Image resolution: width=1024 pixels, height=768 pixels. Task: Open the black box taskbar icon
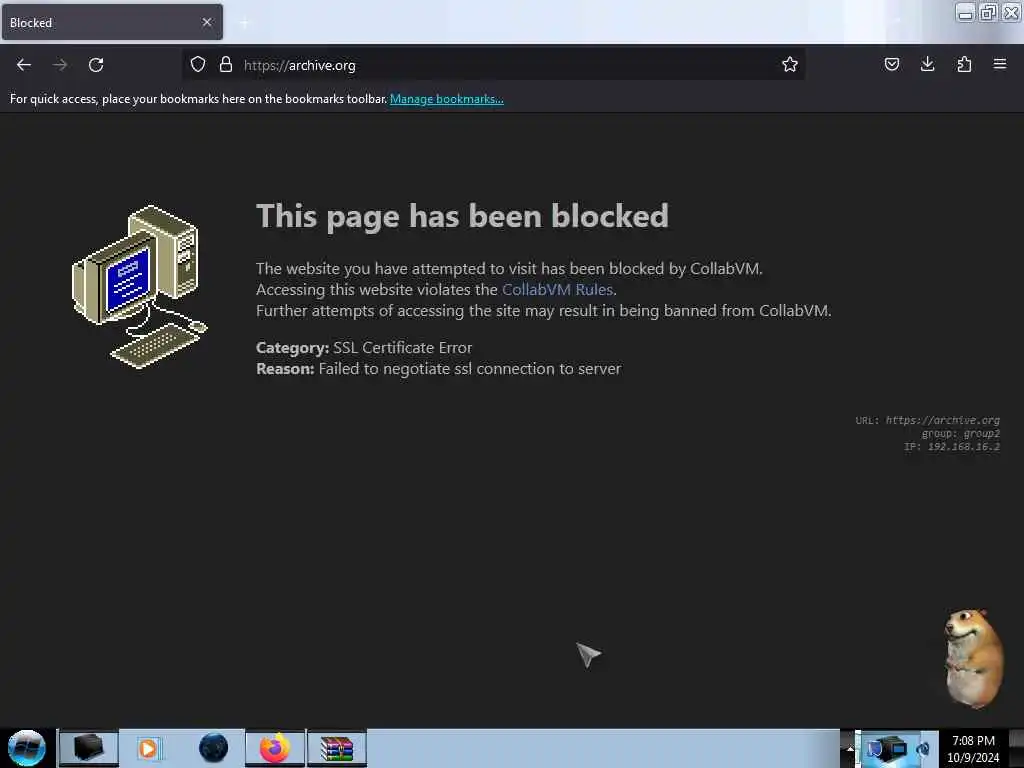89,748
